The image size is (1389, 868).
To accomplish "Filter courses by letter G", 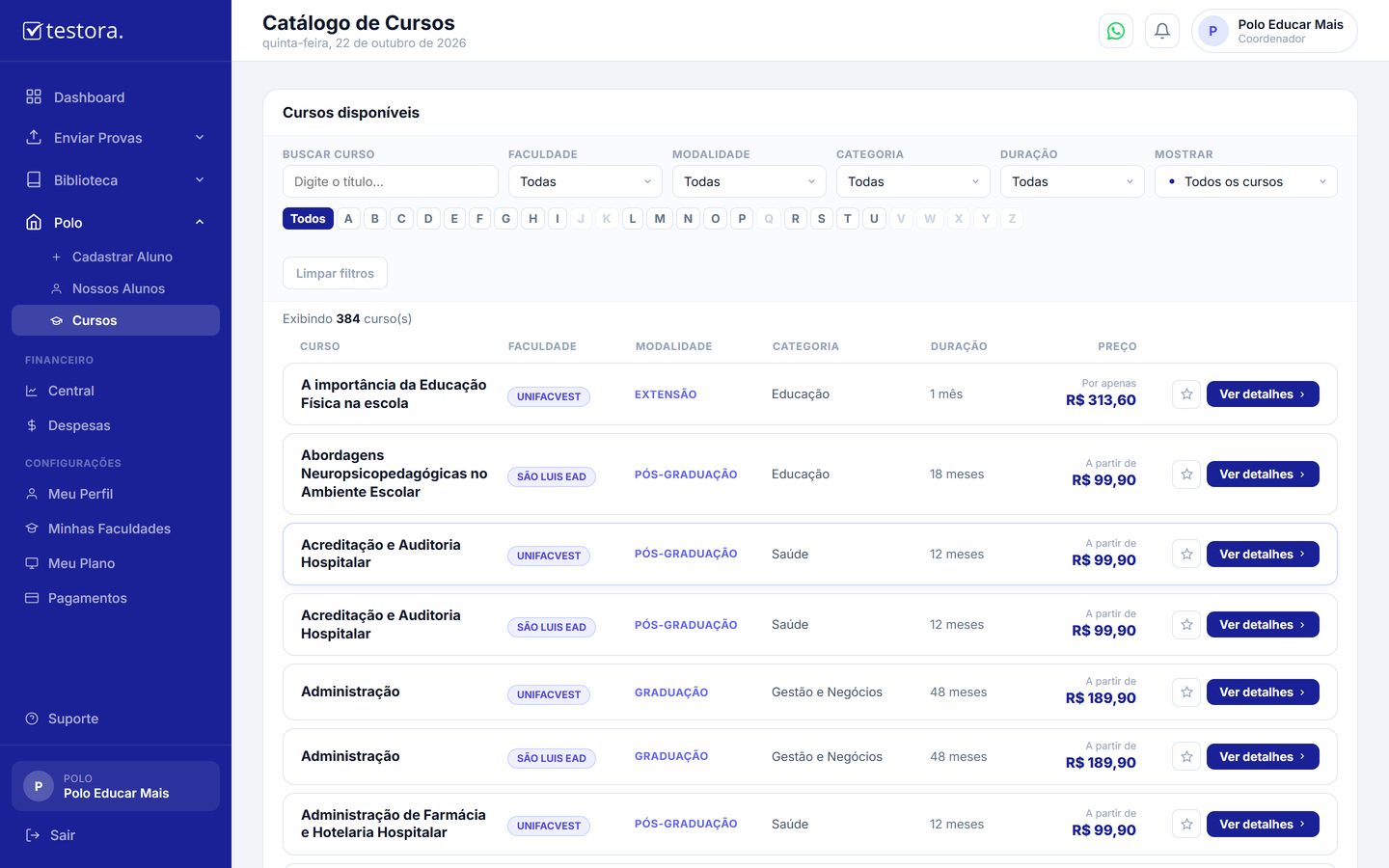I will click(505, 219).
